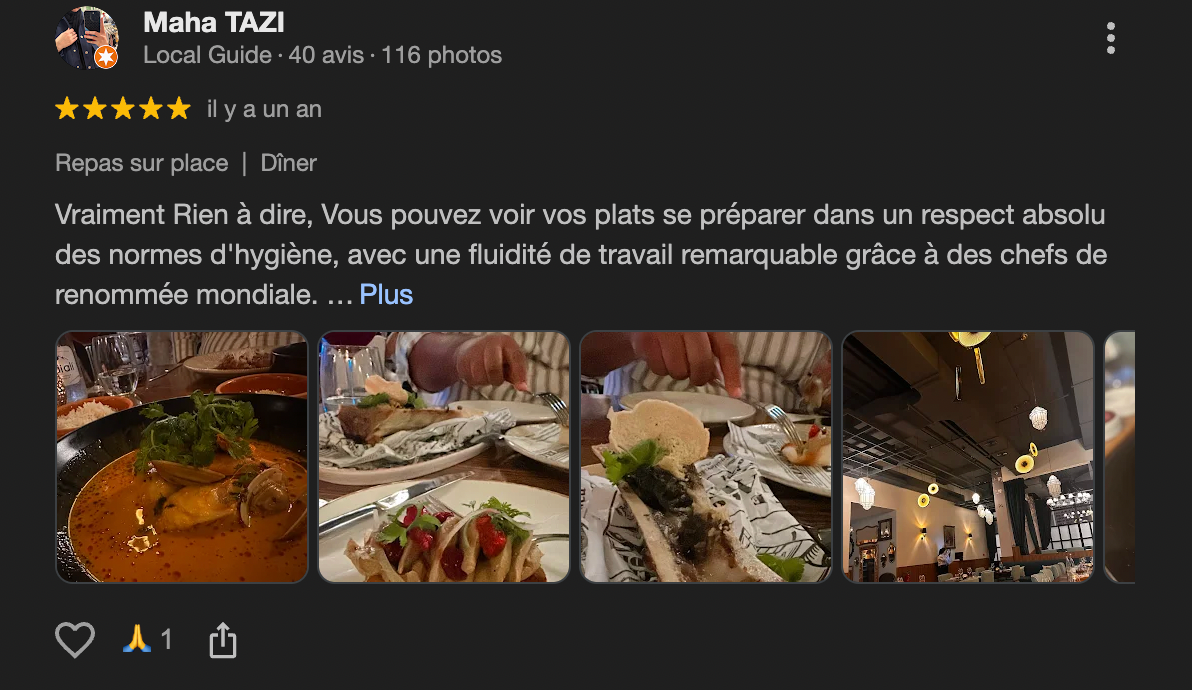Open the restaurant interior ceiling photo
This screenshot has height=690, width=1192.
coord(968,457)
